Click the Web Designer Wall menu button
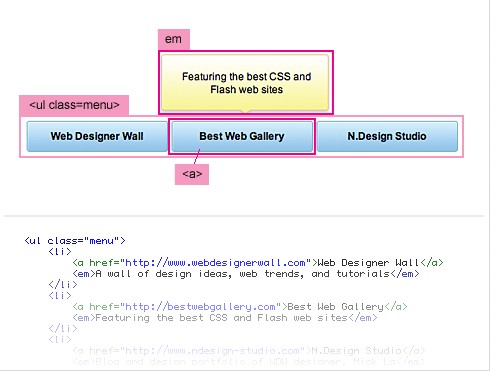 (x=97, y=136)
